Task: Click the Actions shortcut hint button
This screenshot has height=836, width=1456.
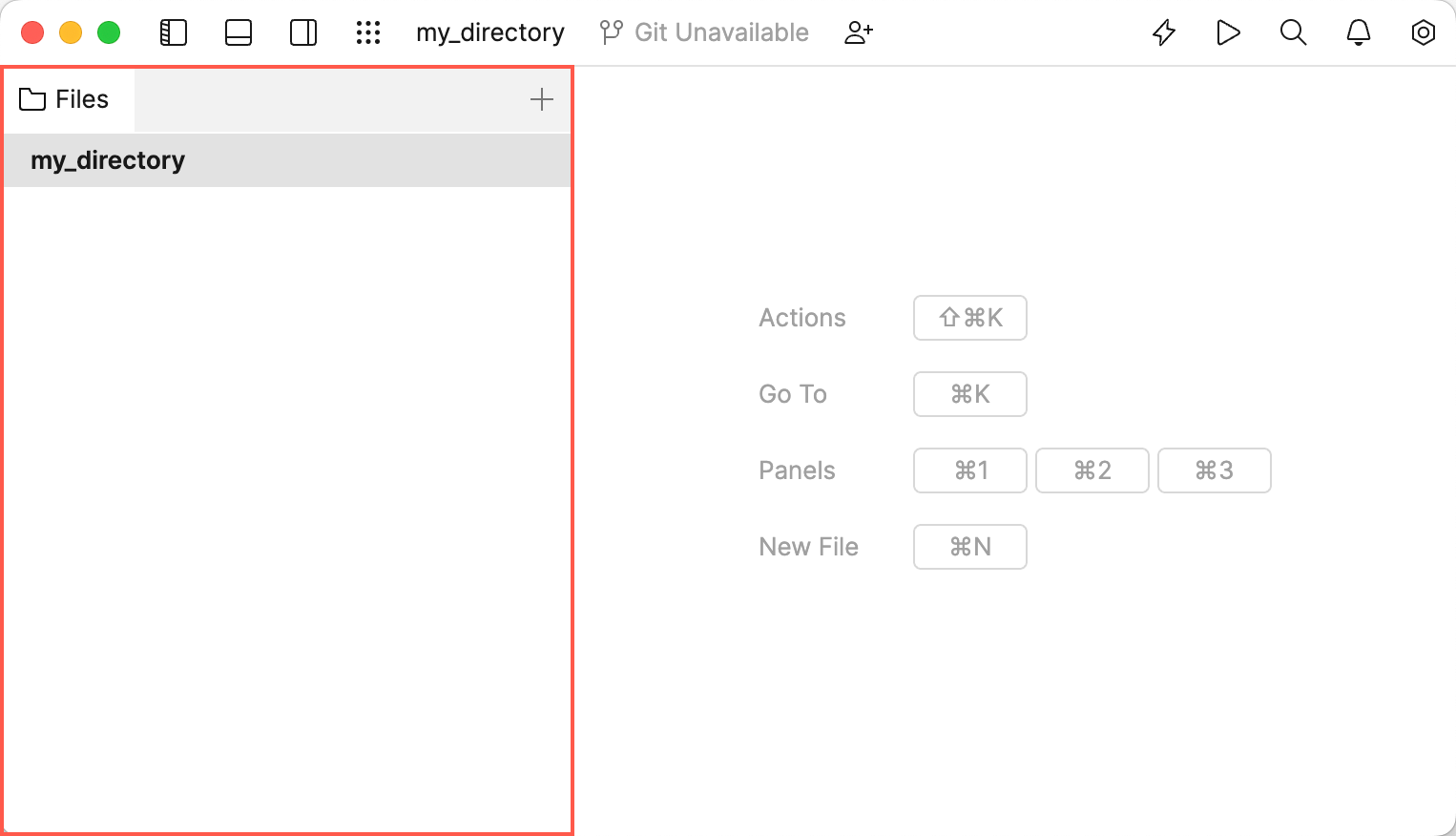Action: click(x=969, y=317)
